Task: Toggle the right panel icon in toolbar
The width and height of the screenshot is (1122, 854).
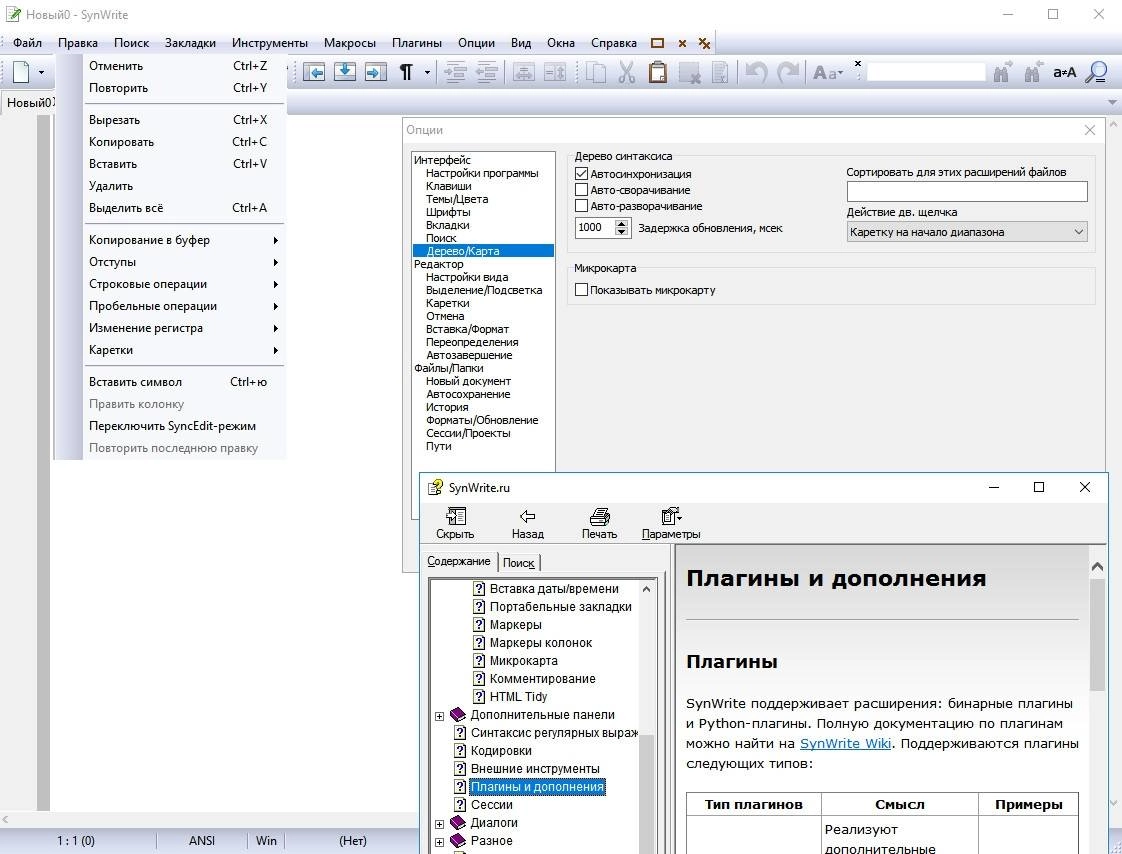Action: (x=376, y=72)
